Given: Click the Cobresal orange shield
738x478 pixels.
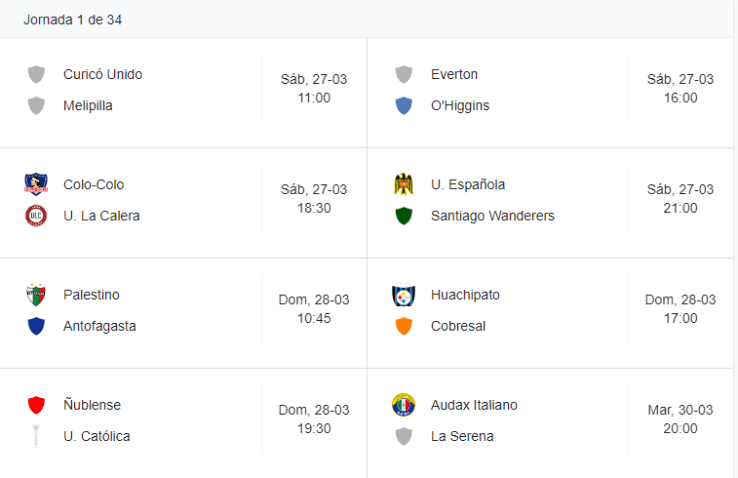Looking at the screenshot, I should [x=404, y=326].
